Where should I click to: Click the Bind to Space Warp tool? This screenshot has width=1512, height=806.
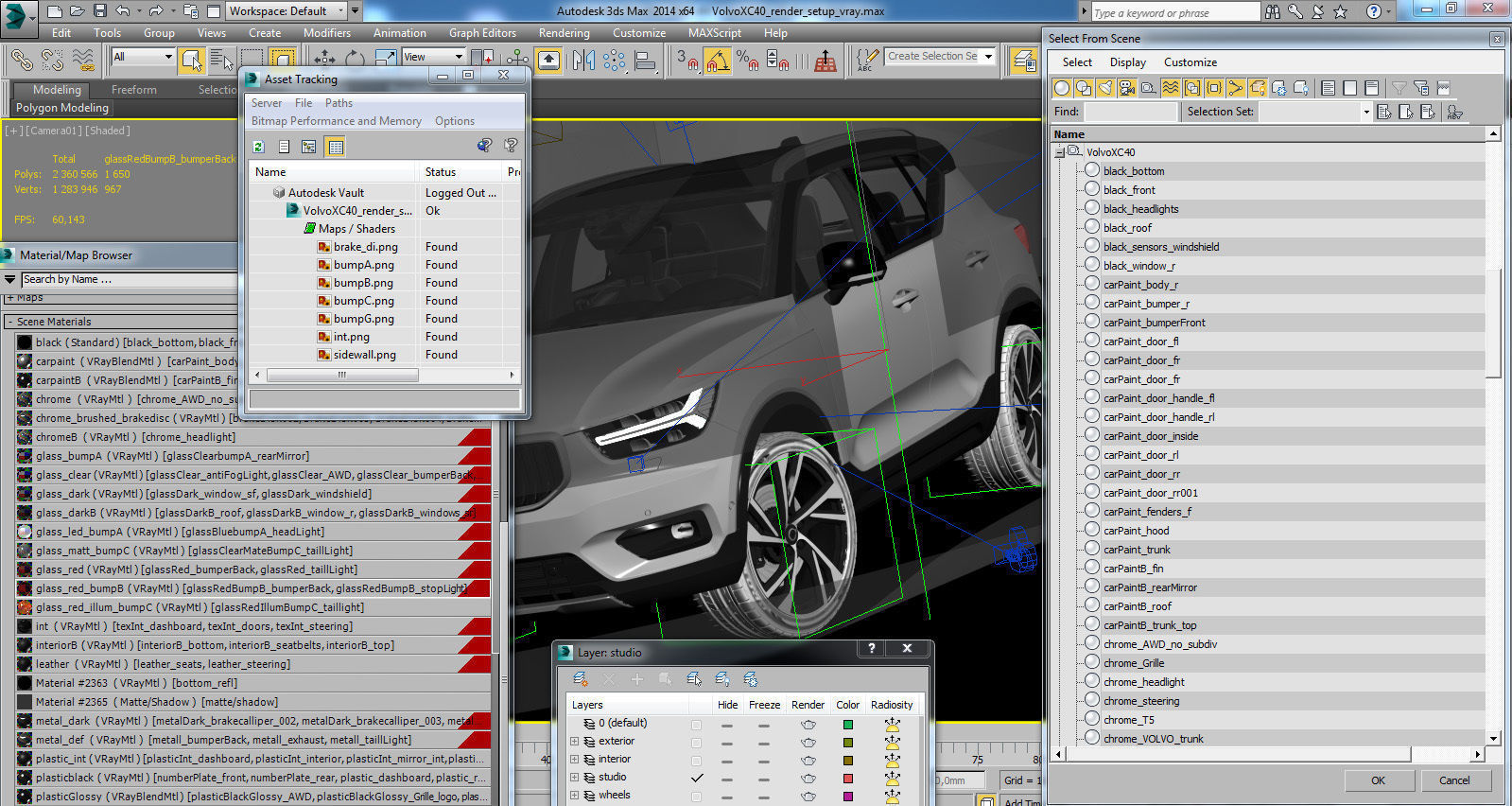point(84,60)
